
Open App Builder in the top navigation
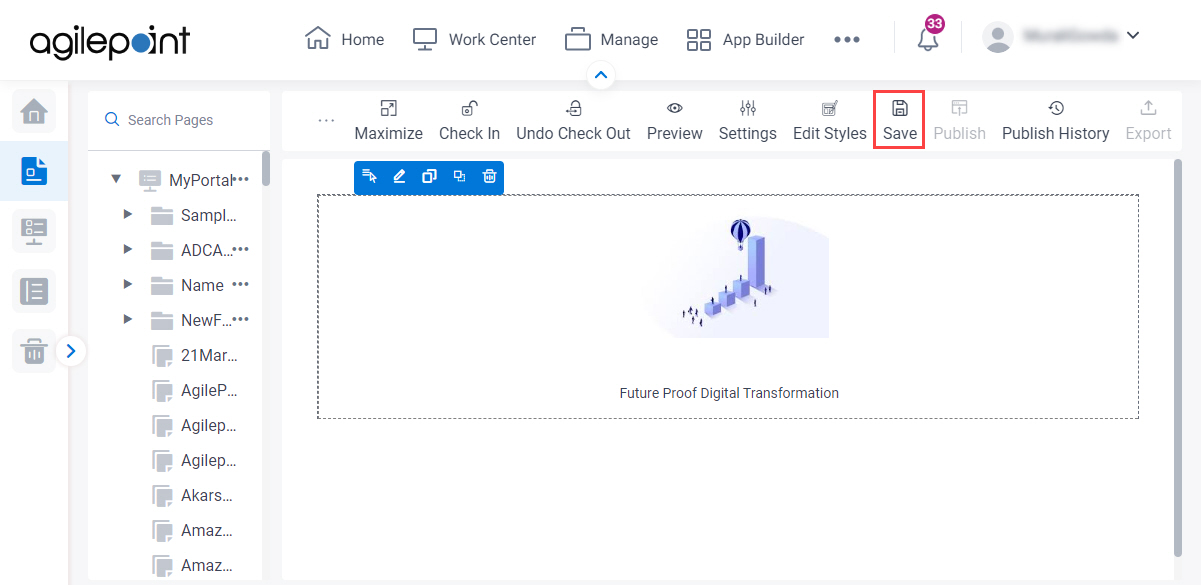pyautogui.click(x=745, y=40)
